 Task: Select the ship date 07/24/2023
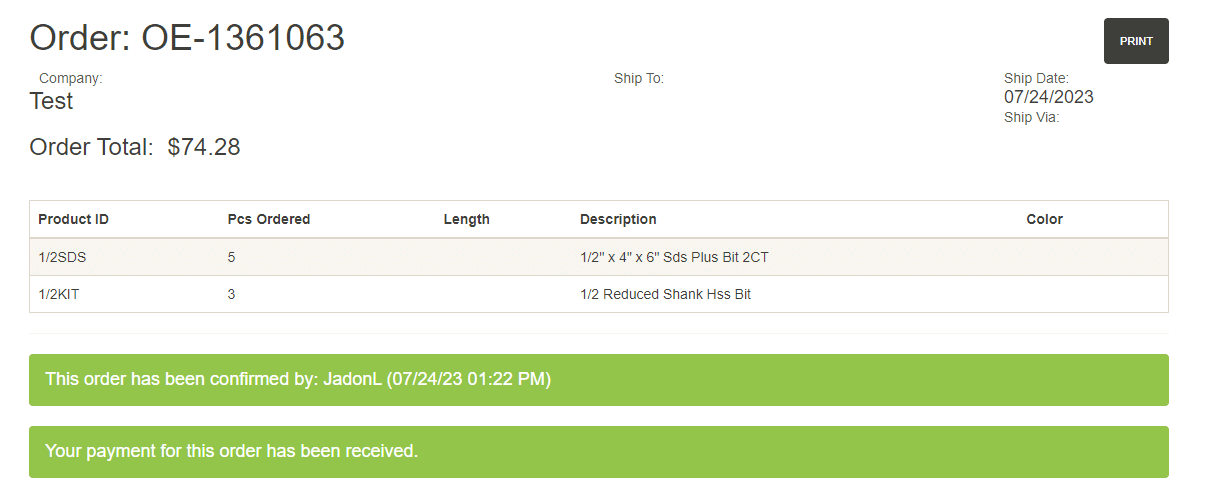click(1048, 97)
